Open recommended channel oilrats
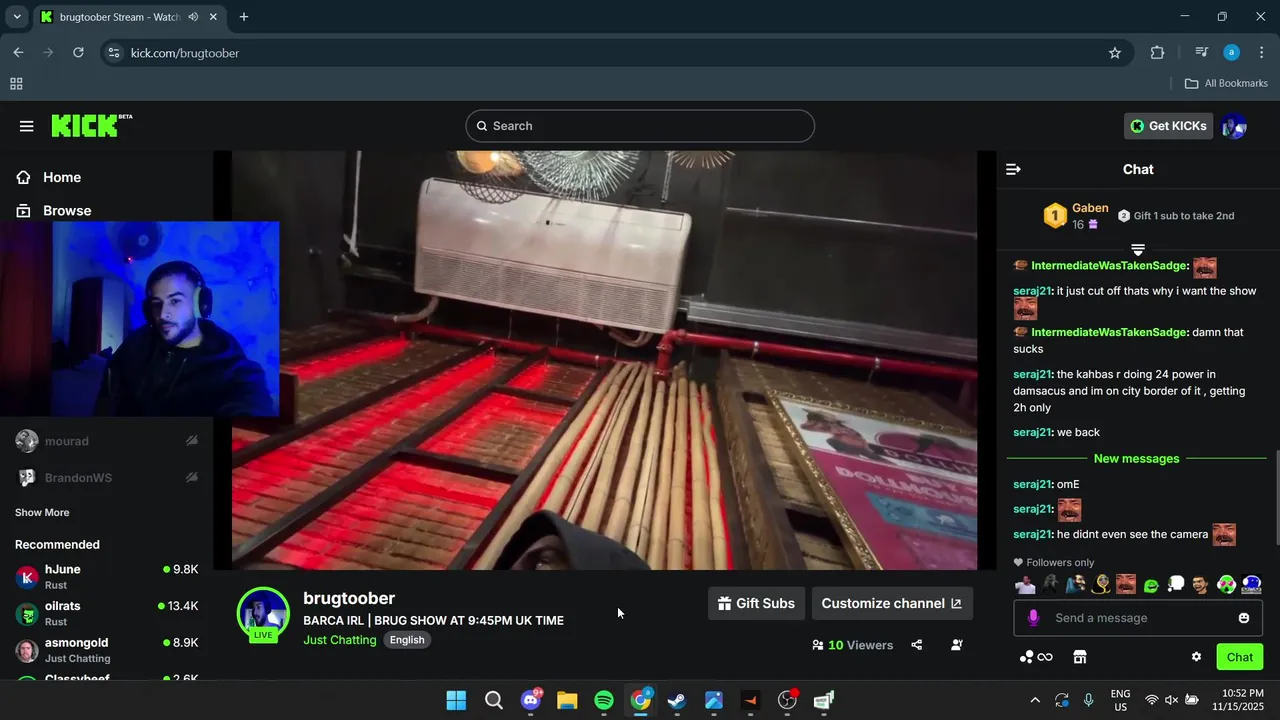 (x=106, y=613)
